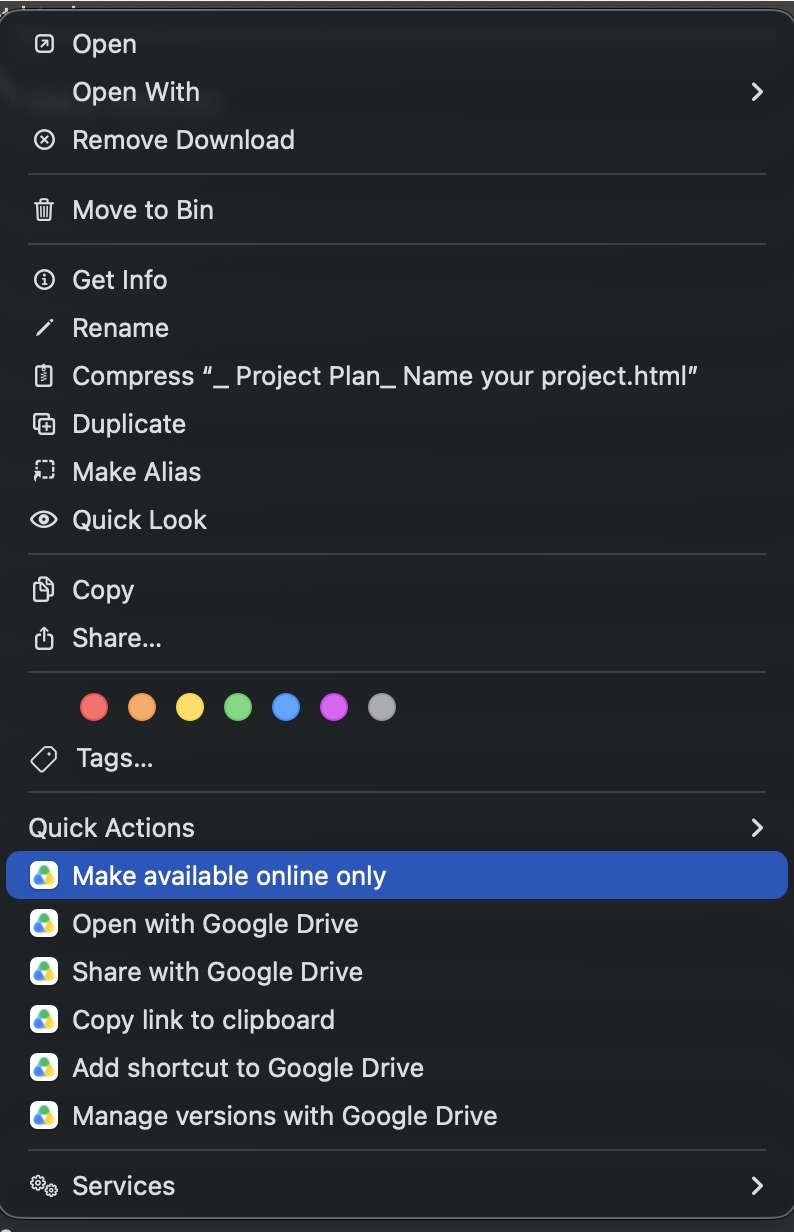Apply the green tag color
Viewport: 794px width, 1232px height.
(238, 708)
